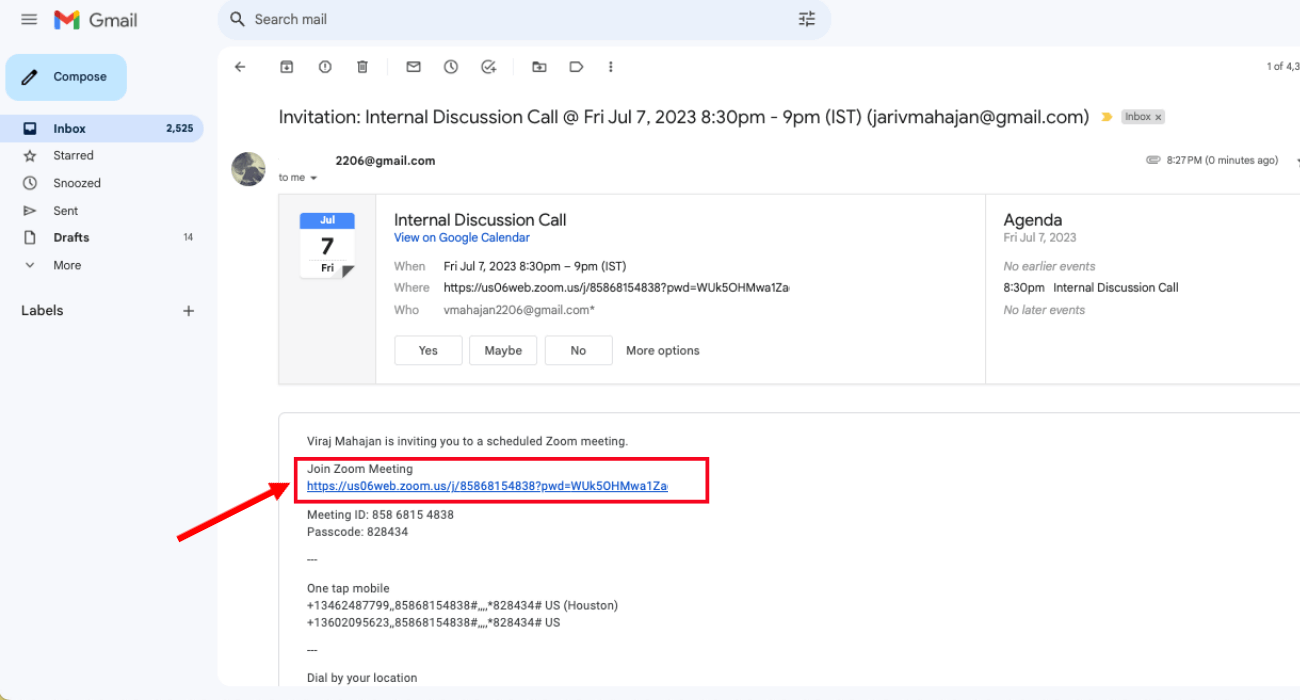Open search filter options icon
The width and height of the screenshot is (1300, 700).
pos(807,19)
